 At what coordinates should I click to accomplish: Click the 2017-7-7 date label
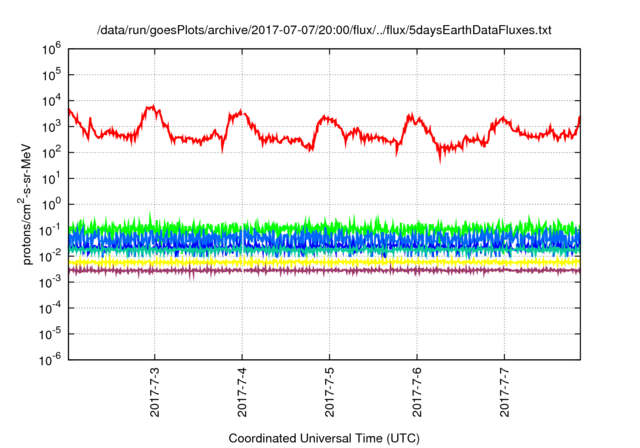(x=504, y=392)
